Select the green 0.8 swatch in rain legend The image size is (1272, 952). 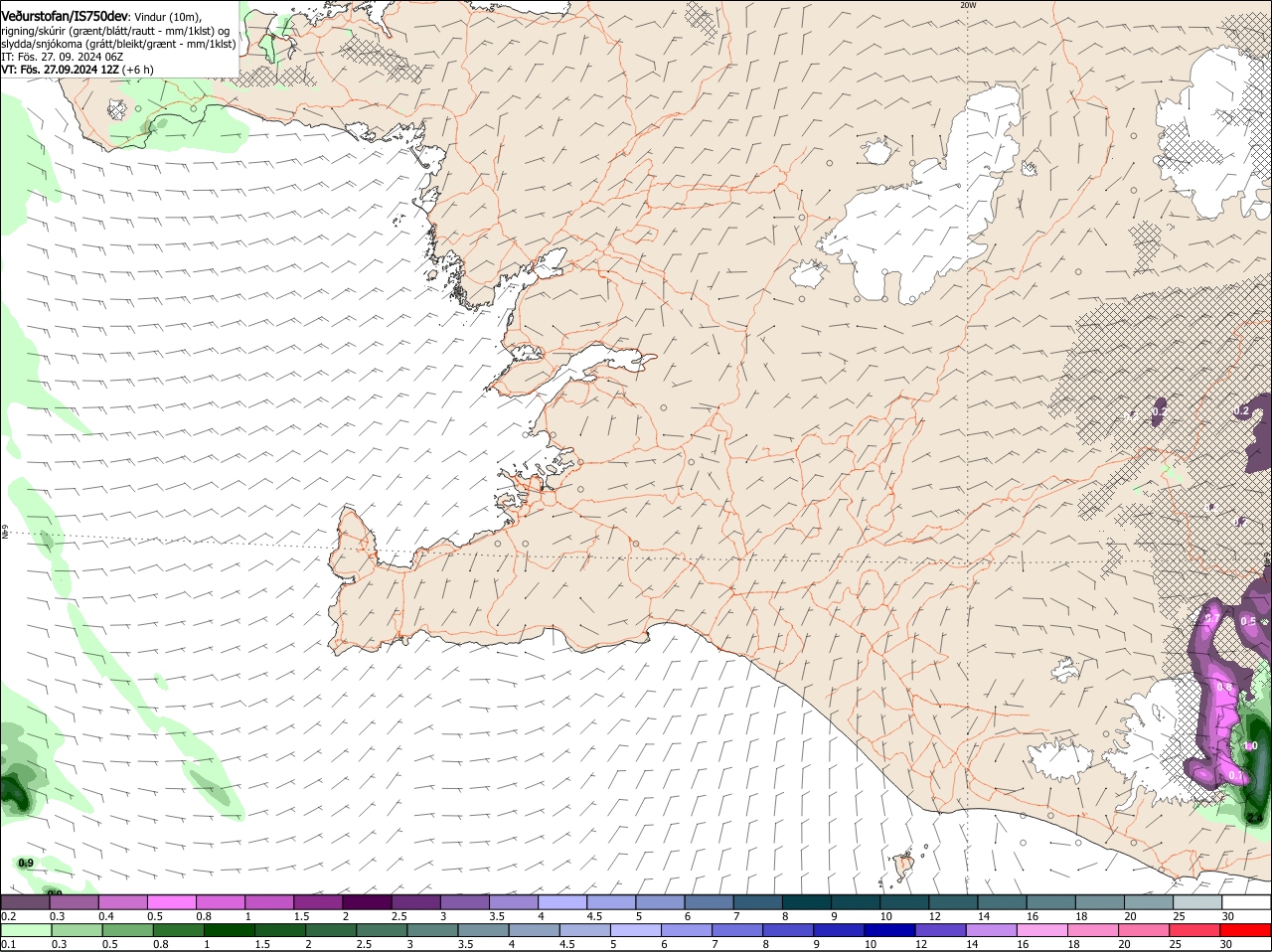pyautogui.click(x=178, y=930)
